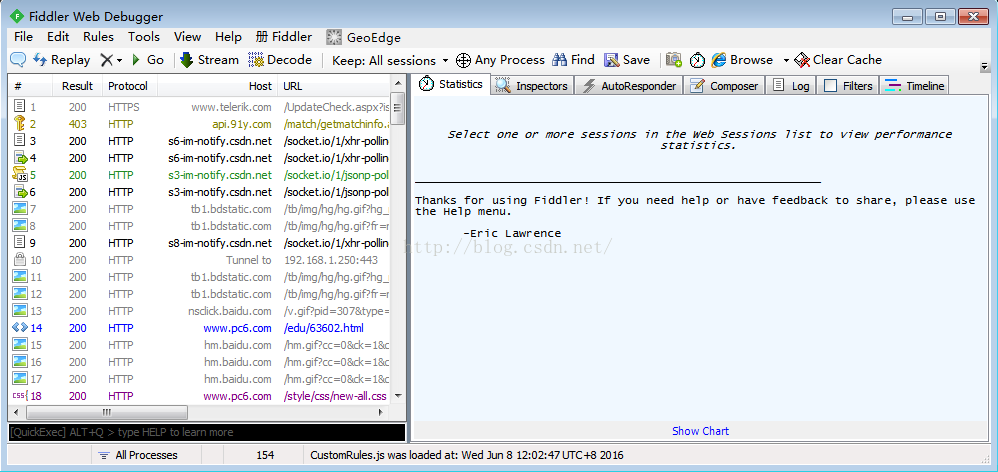Viewport: 998px width, 472px height.
Task: Open the Rules menu
Action: tap(99, 37)
